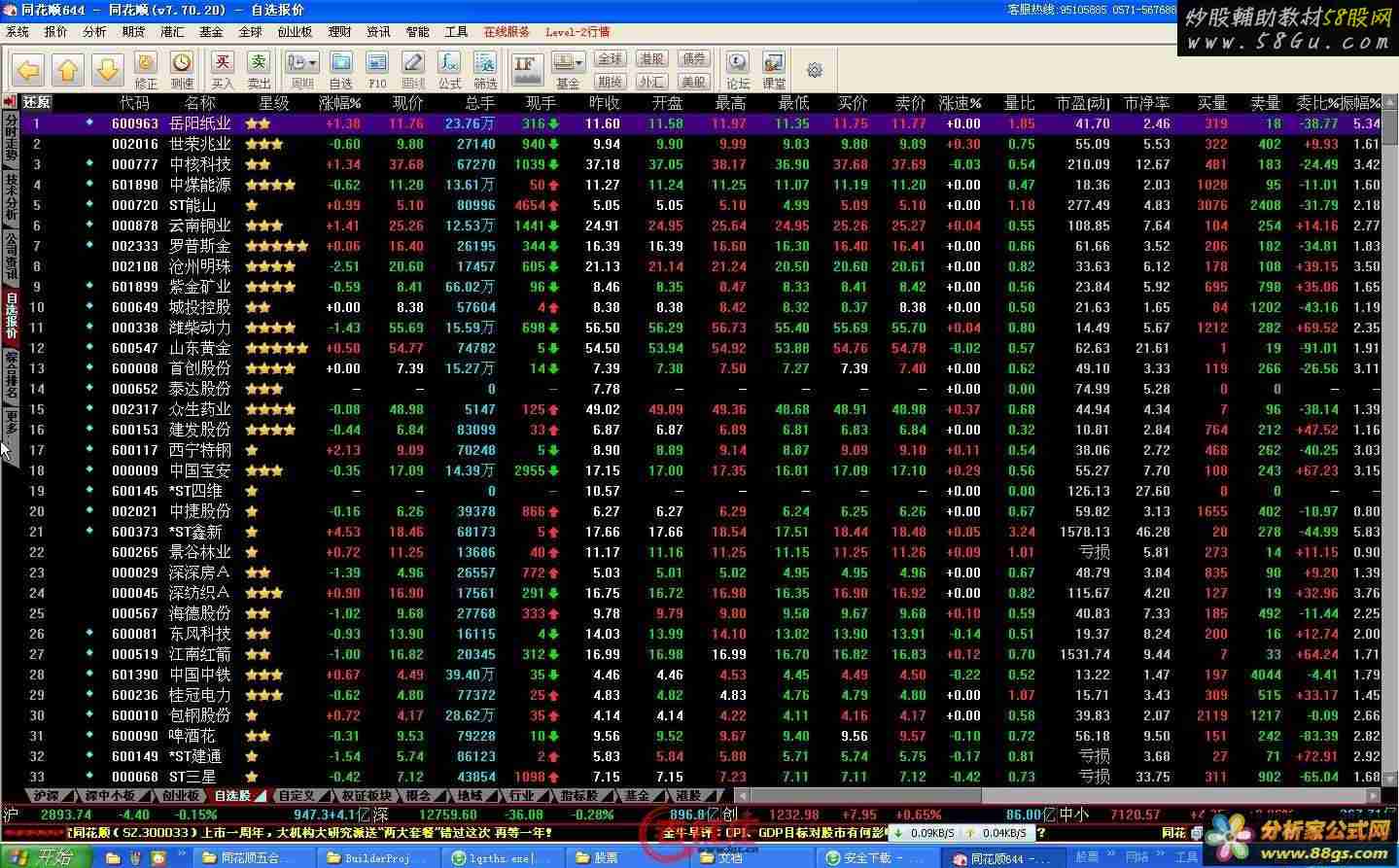Screen dimensions: 1399x868
Task: Click the red arrow icon beside 还原
Action: coord(11,101)
